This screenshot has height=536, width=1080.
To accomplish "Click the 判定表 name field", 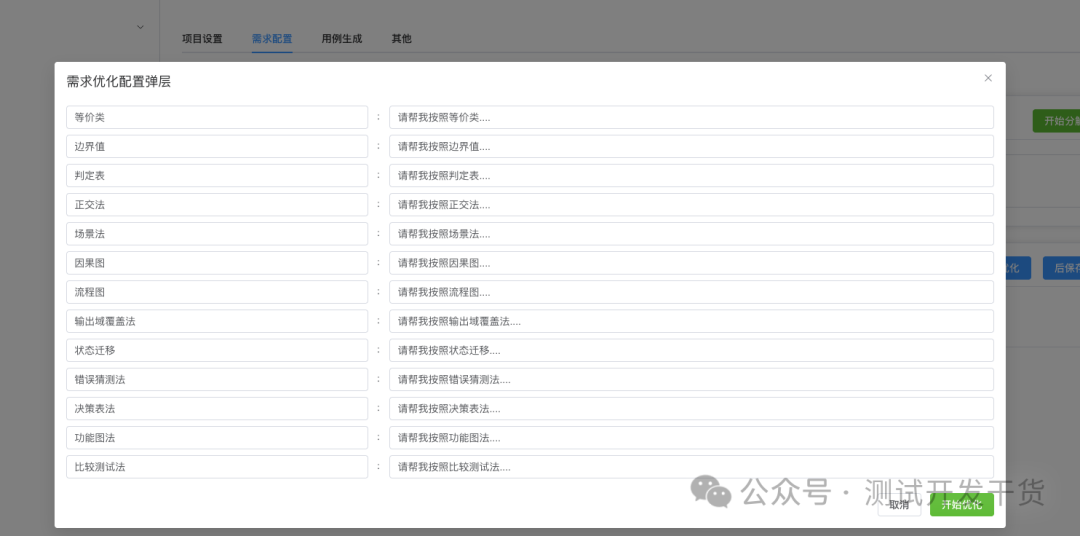I will (217, 176).
